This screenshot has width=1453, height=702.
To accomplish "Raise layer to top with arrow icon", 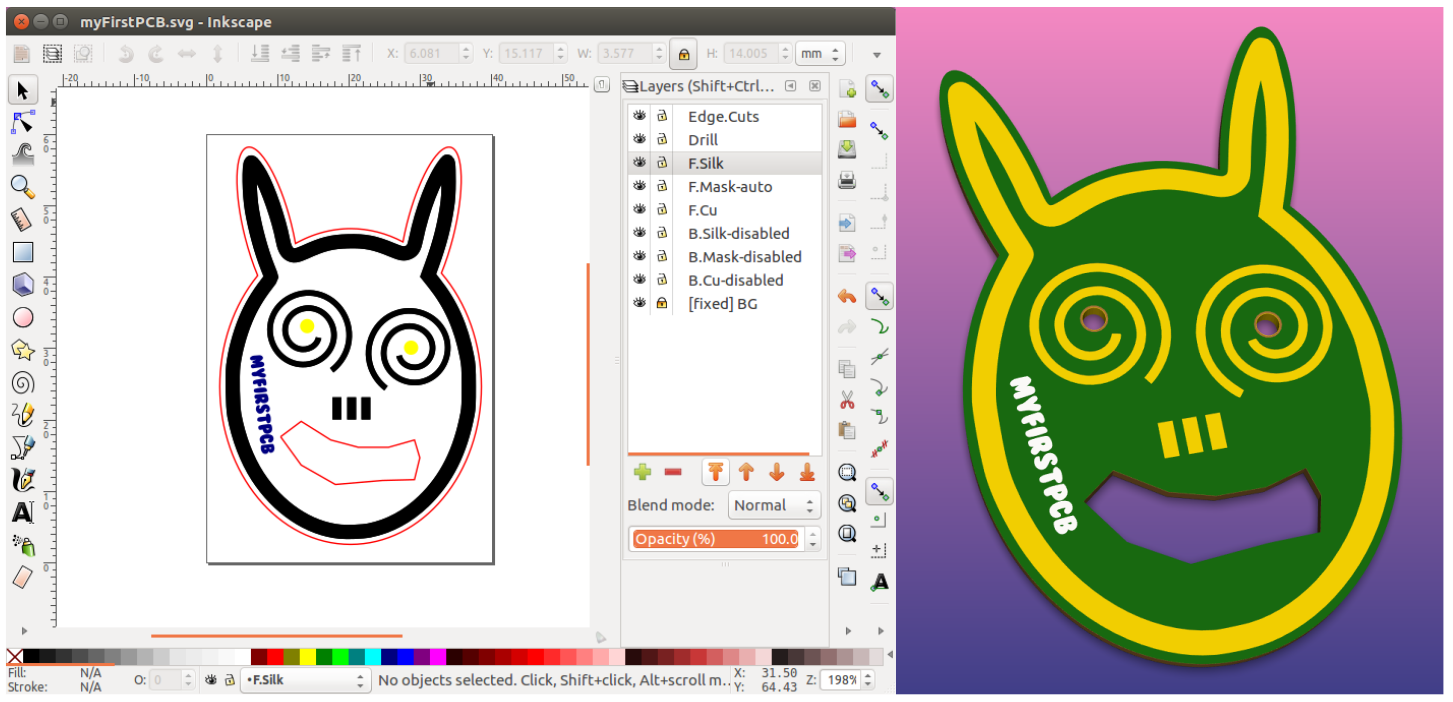I will pos(715,472).
